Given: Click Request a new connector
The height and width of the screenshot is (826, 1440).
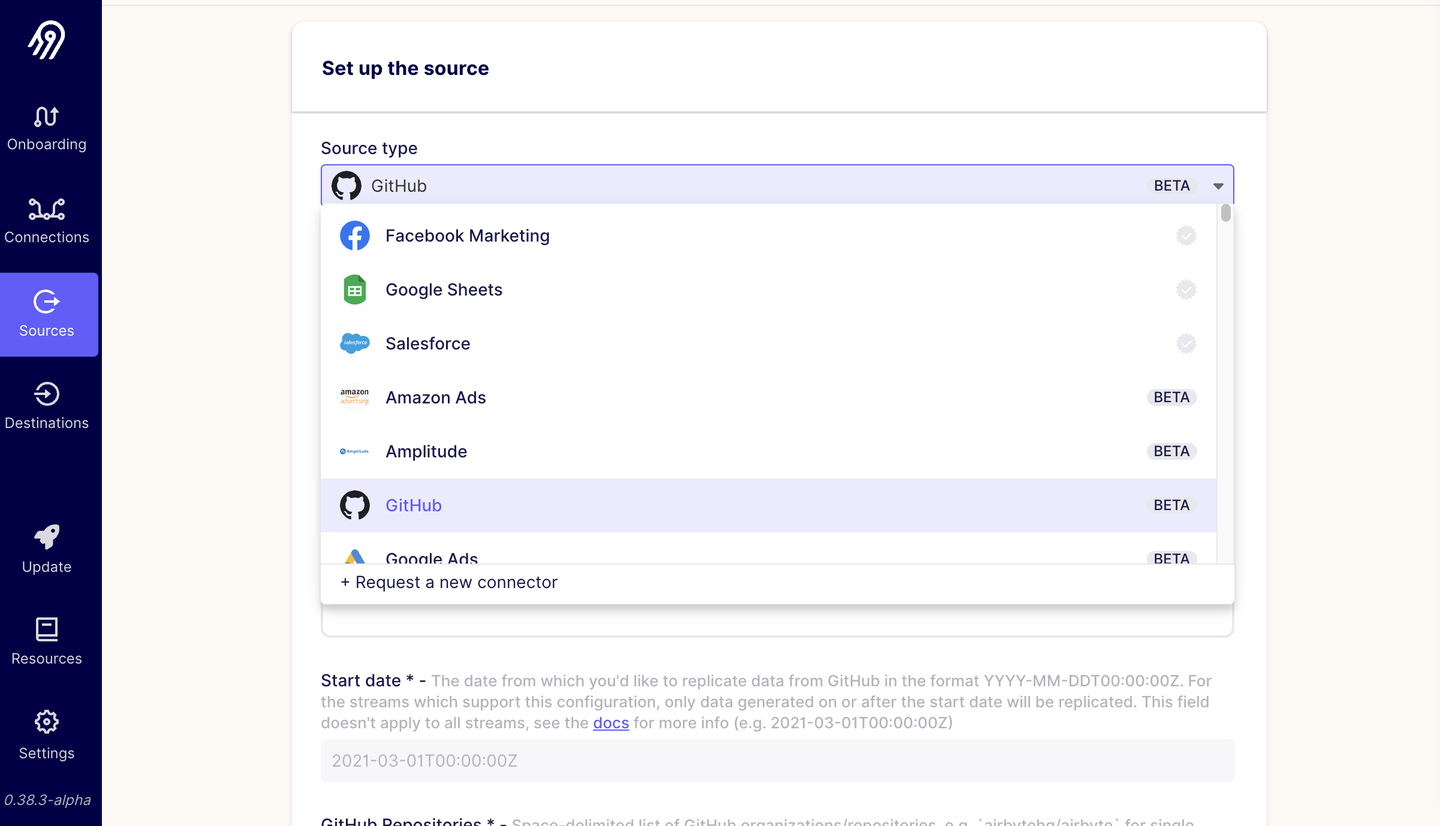Looking at the screenshot, I should tap(449, 583).
